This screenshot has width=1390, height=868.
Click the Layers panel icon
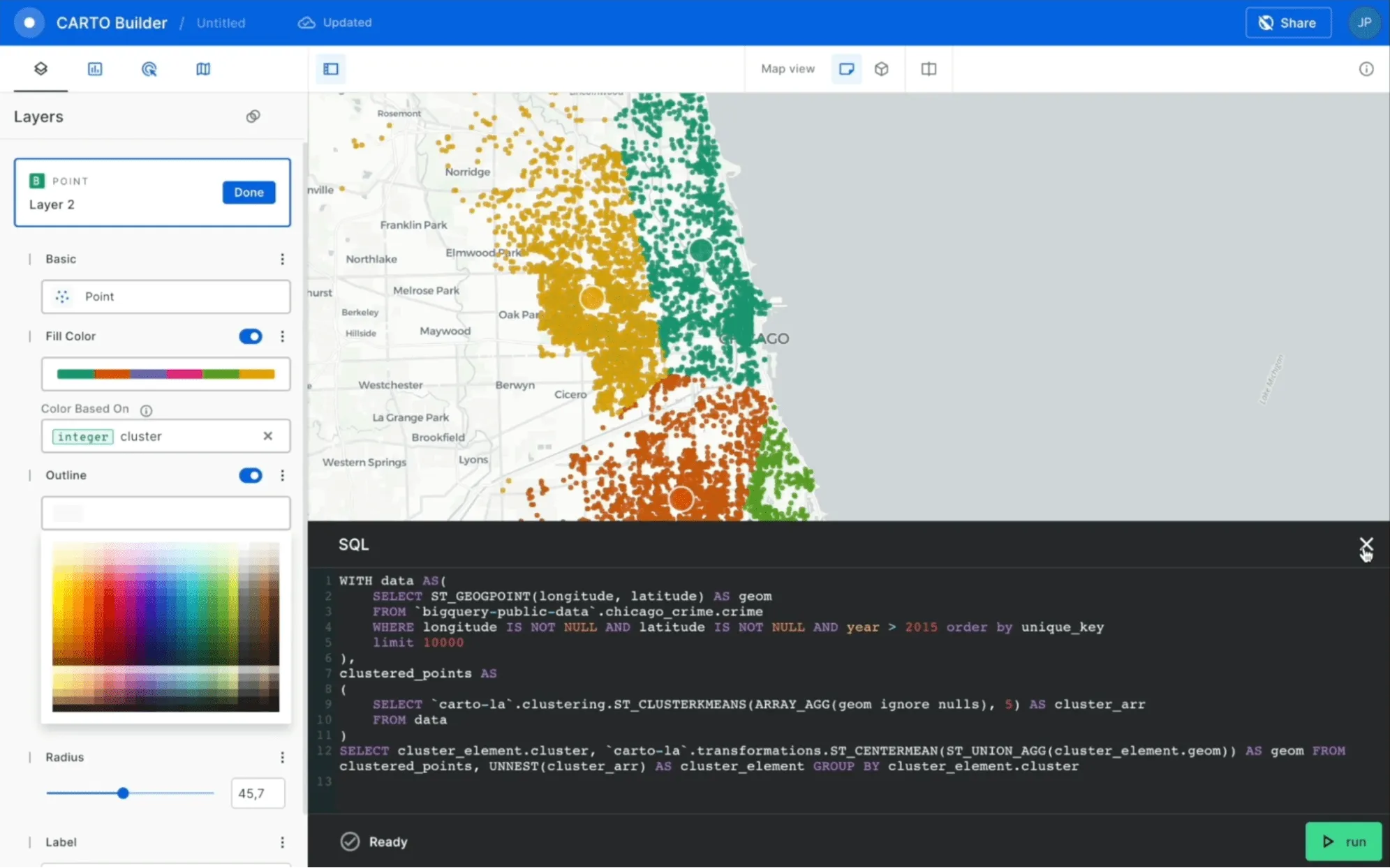tap(40, 69)
